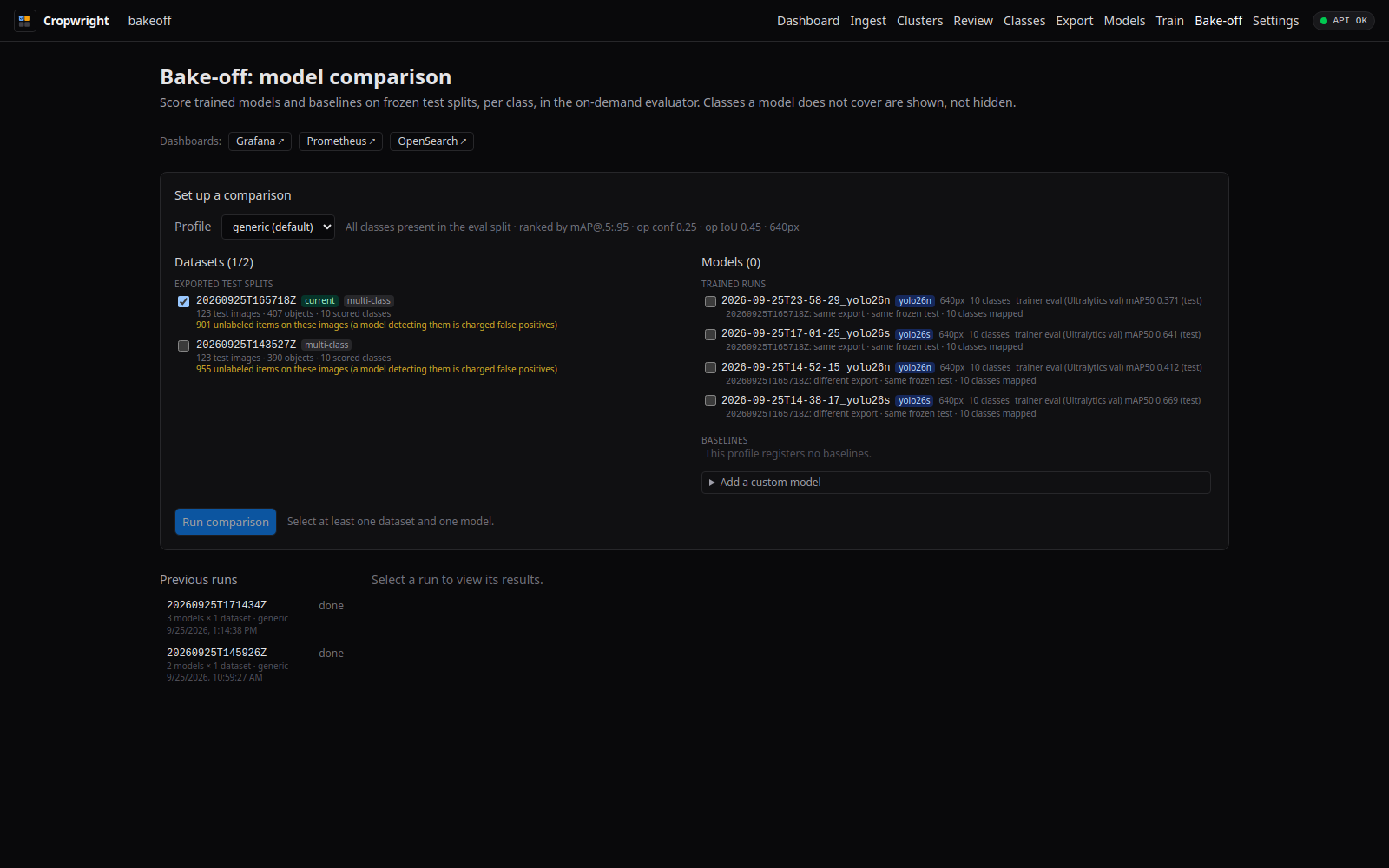The image size is (1389, 868).
Task: Select model 2026-09-25T14-38-17_yolo26s checkbox
Action: pyautogui.click(x=710, y=401)
